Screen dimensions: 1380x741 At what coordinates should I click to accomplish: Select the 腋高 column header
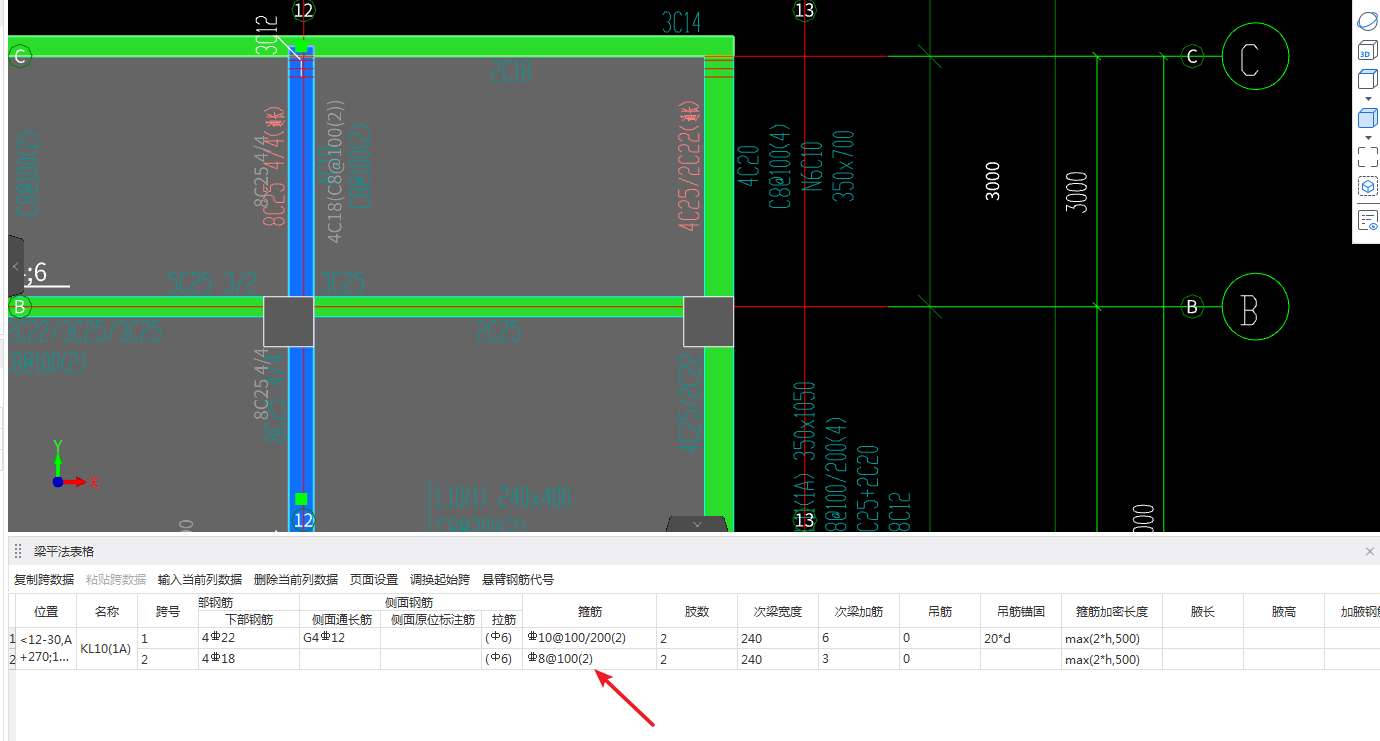click(1284, 611)
